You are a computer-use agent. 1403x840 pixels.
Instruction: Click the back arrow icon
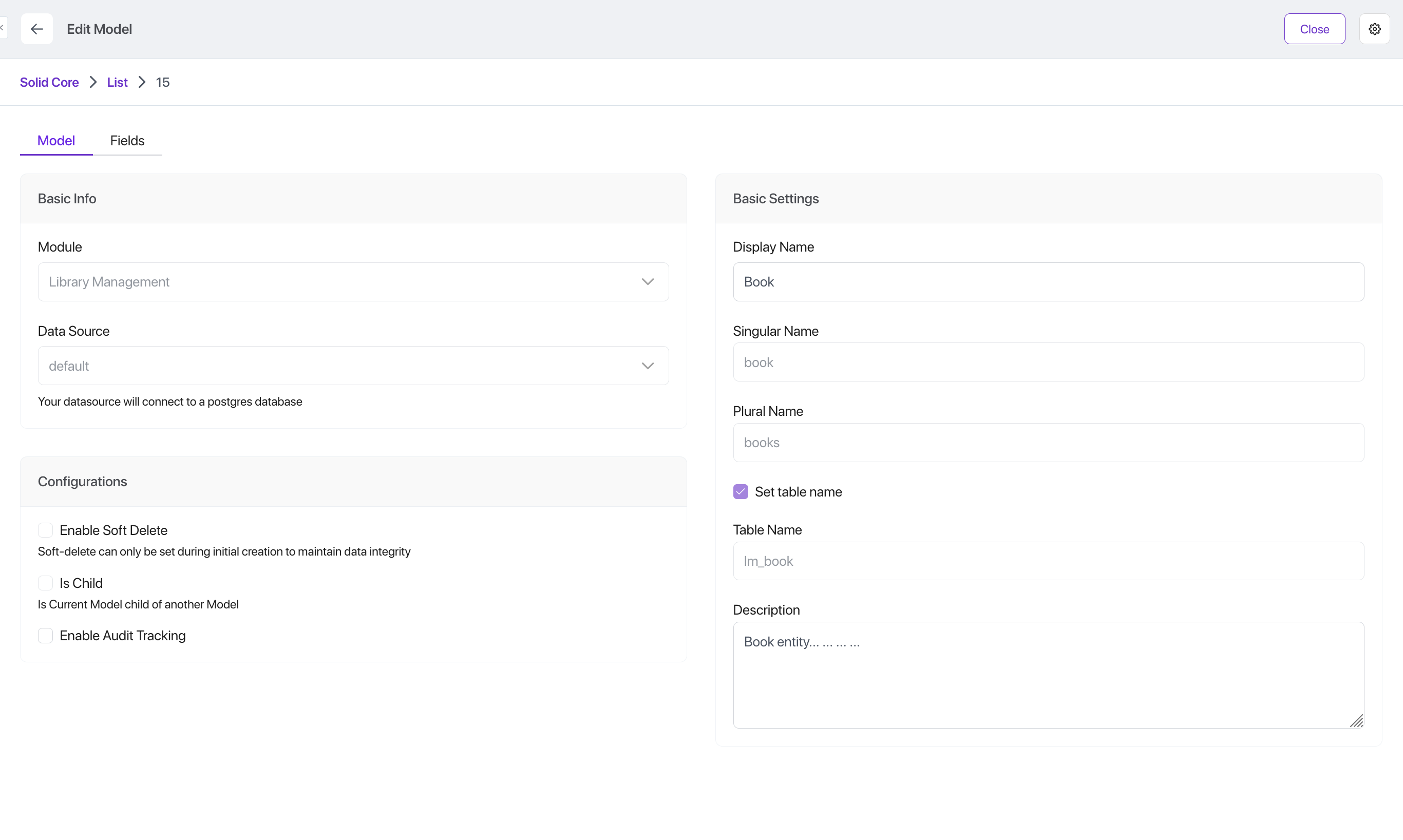(37, 29)
